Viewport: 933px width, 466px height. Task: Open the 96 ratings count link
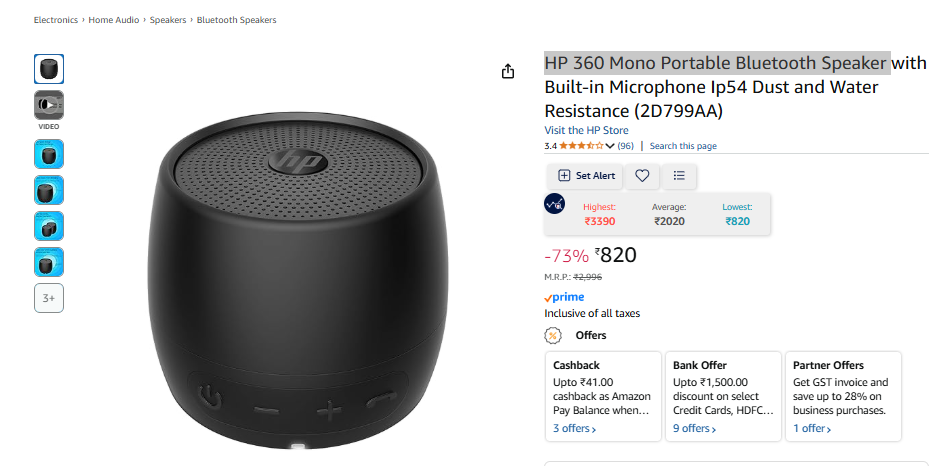click(625, 146)
